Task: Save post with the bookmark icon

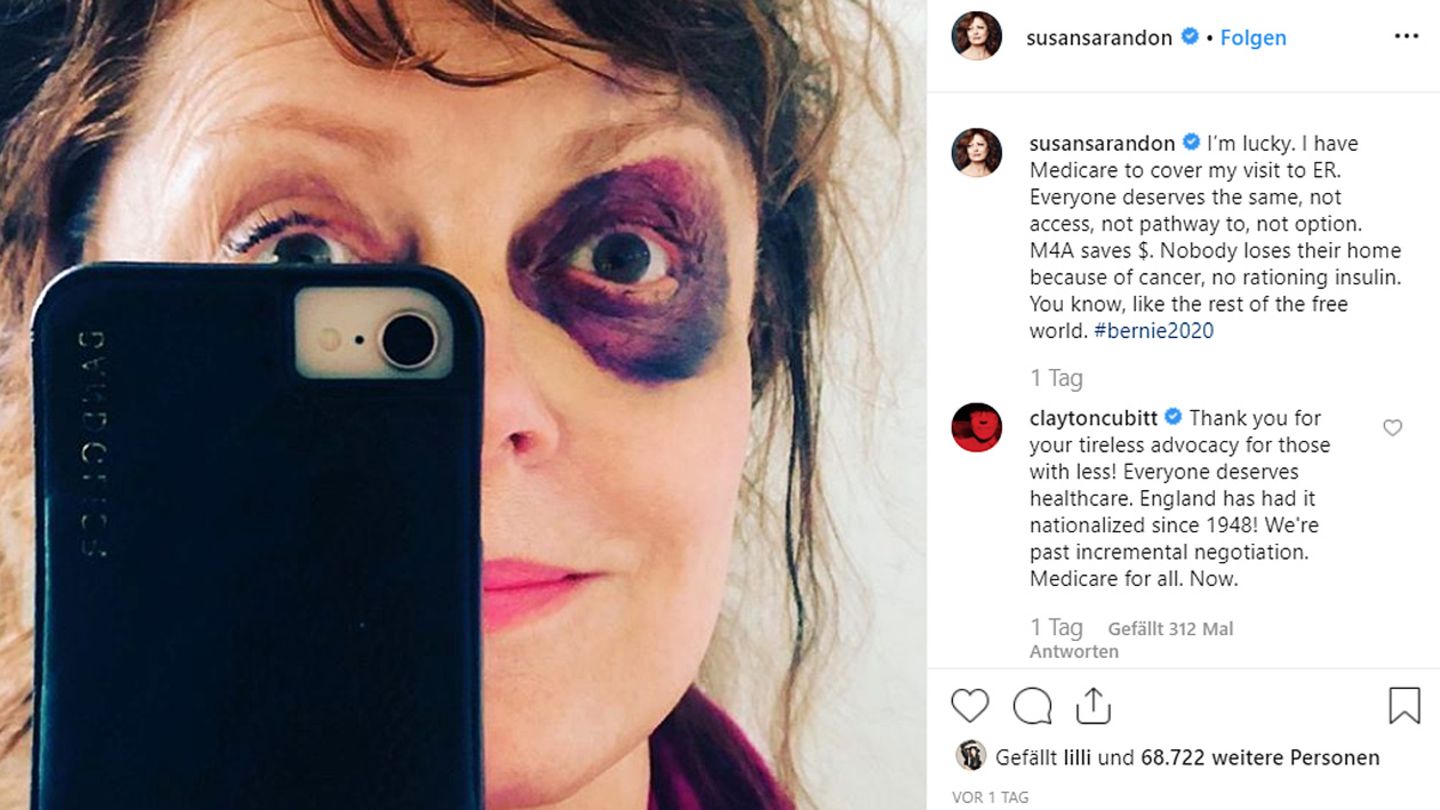Action: pos(1404,706)
